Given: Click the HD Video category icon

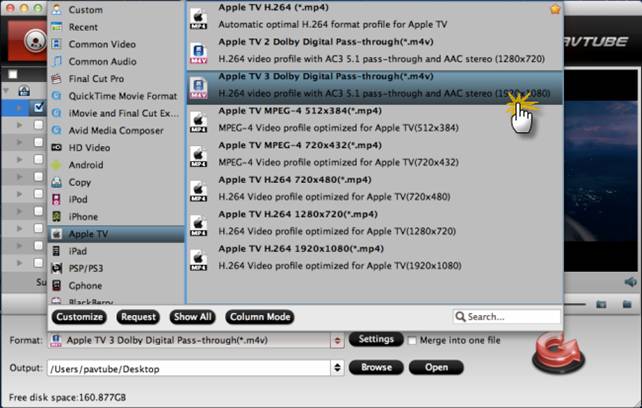Looking at the screenshot, I should pyautogui.click(x=57, y=147).
